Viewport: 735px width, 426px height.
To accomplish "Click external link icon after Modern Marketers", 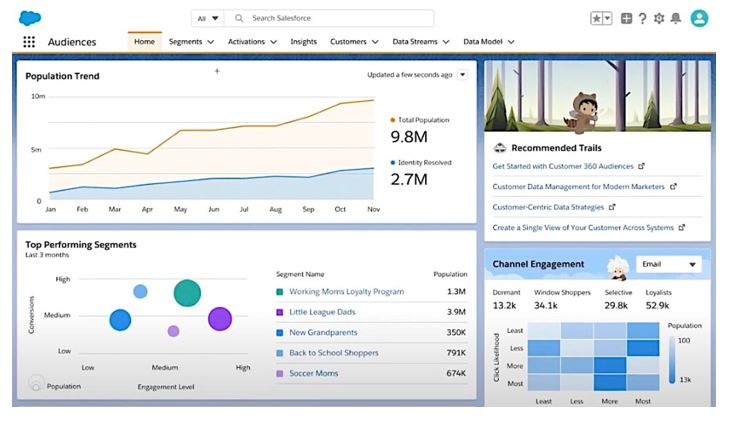I will (x=673, y=187).
